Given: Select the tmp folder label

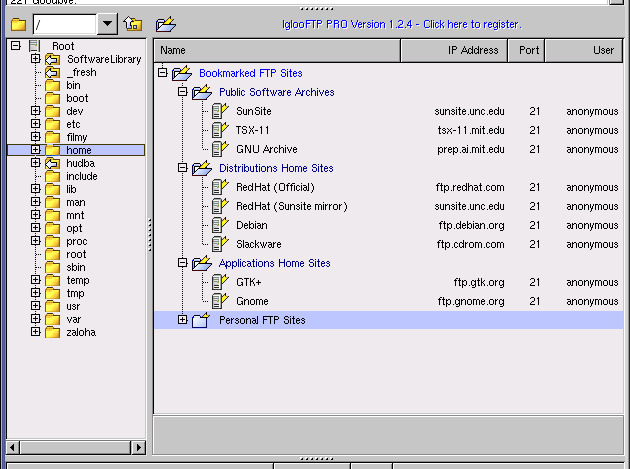Looking at the screenshot, I should pos(76,293).
